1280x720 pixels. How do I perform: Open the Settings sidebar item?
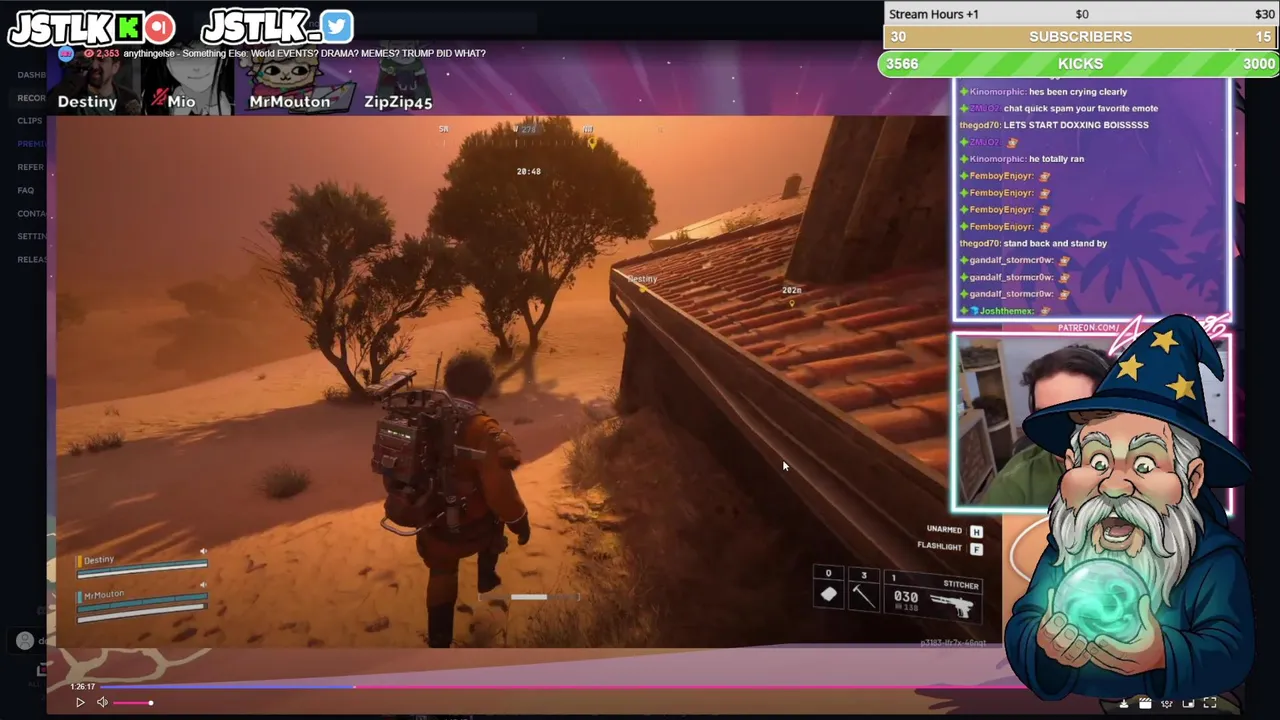pyautogui.click(x=31, y=236)
